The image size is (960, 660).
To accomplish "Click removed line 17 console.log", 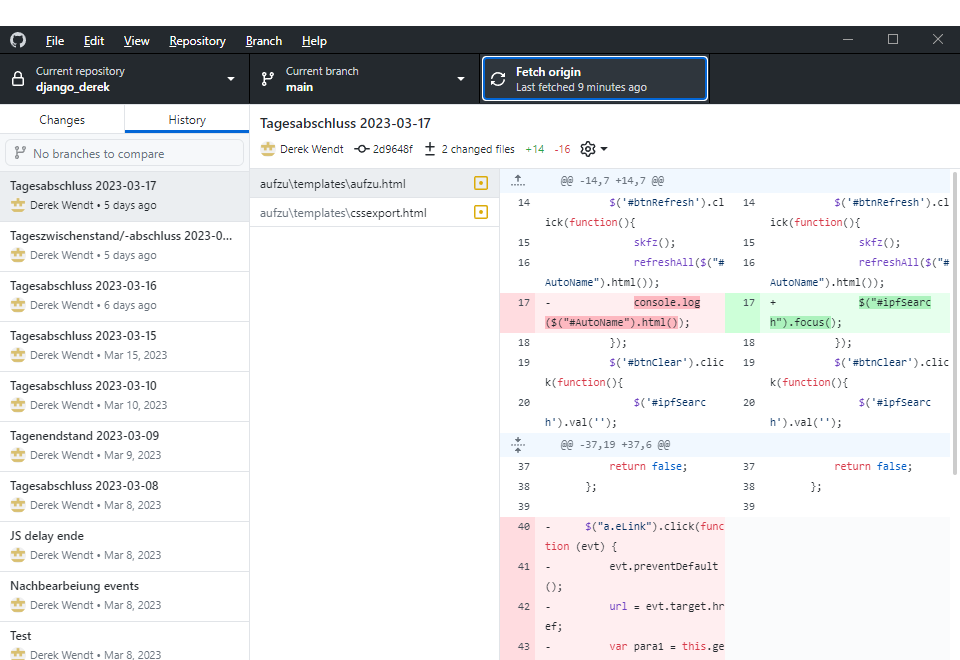I will coord(612,312).
